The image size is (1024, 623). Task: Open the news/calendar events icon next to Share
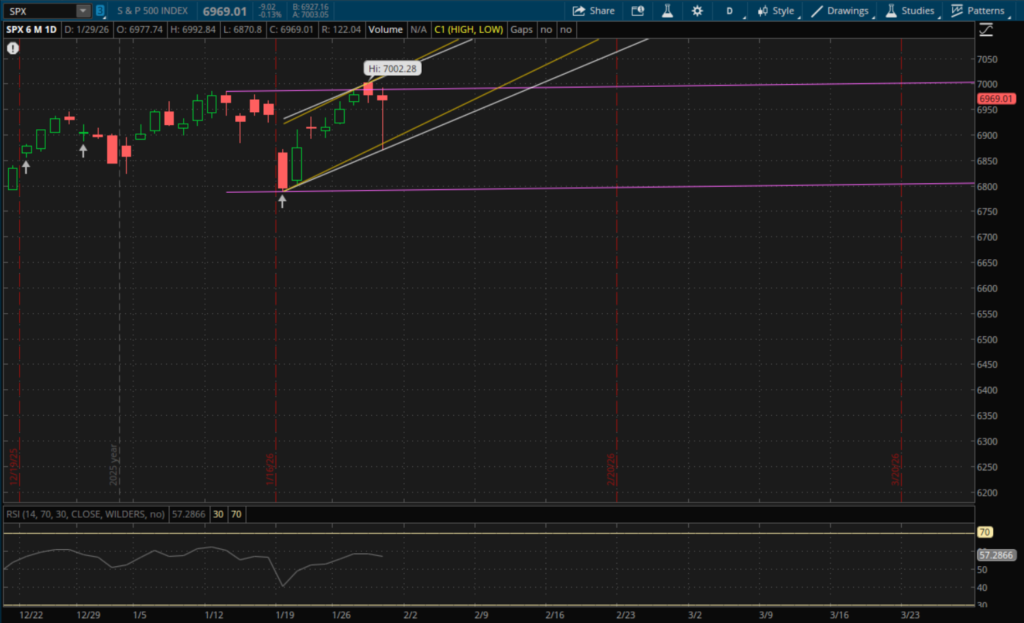(x=638, y=11)
